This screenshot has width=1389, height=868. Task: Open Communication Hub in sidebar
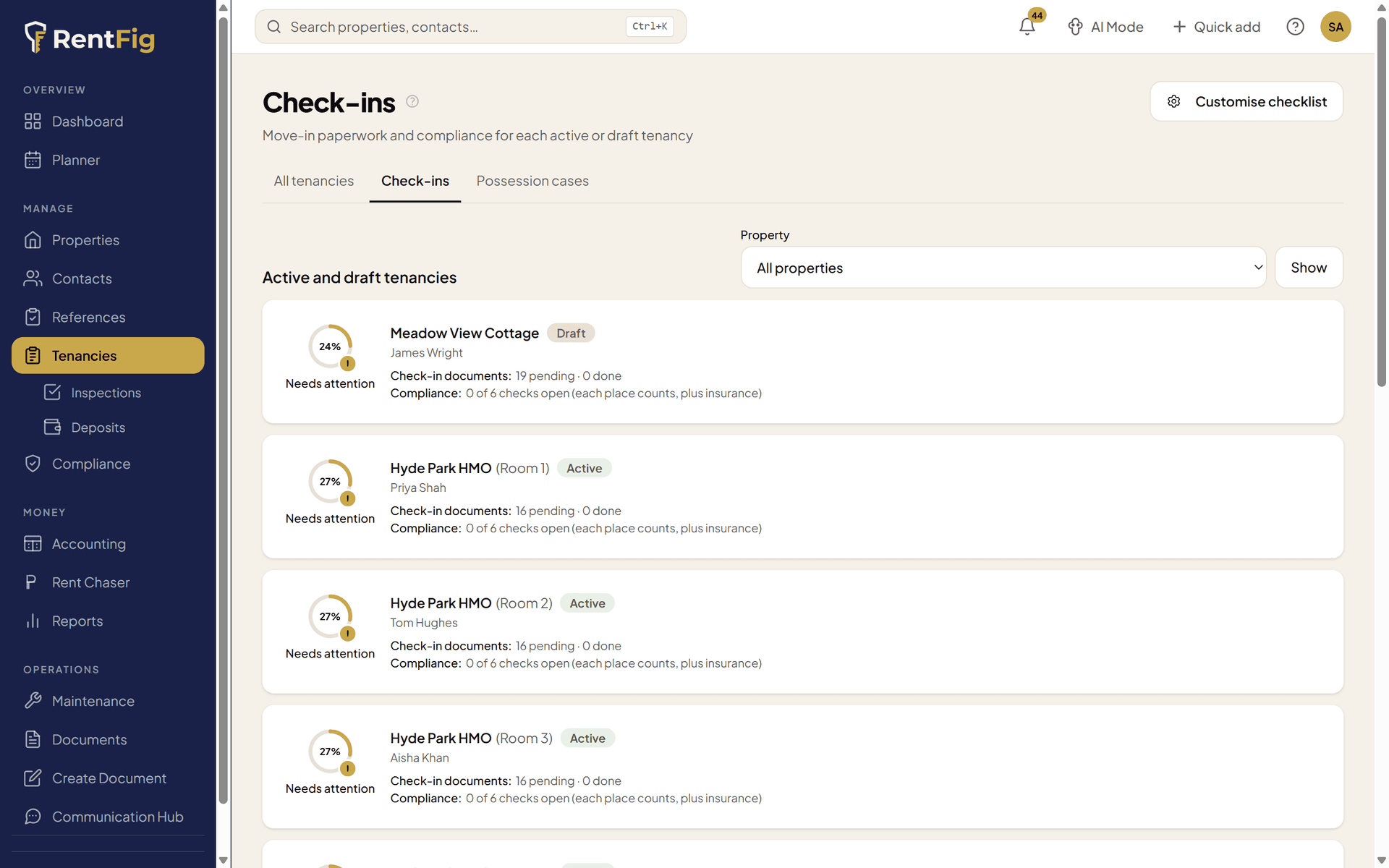pyautogui.click(x=108, y=817)
